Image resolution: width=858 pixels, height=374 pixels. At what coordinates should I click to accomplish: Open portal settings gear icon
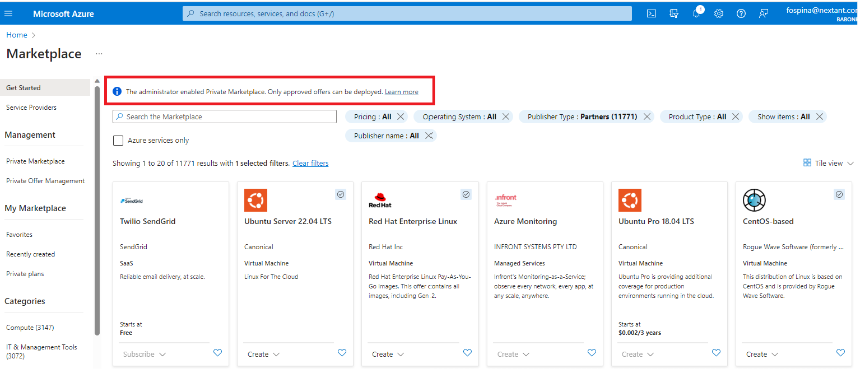719,14
